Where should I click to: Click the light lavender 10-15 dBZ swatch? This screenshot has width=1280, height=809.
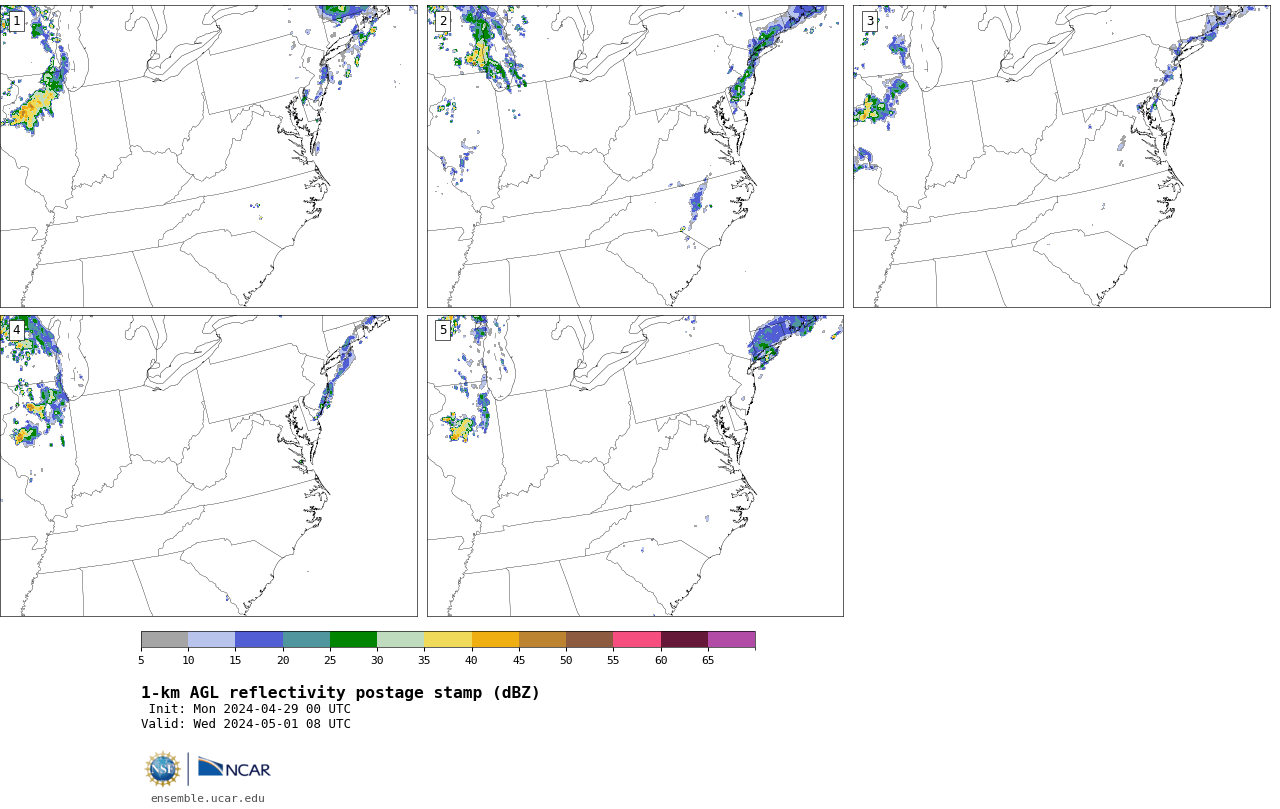(x=212, y=640)
